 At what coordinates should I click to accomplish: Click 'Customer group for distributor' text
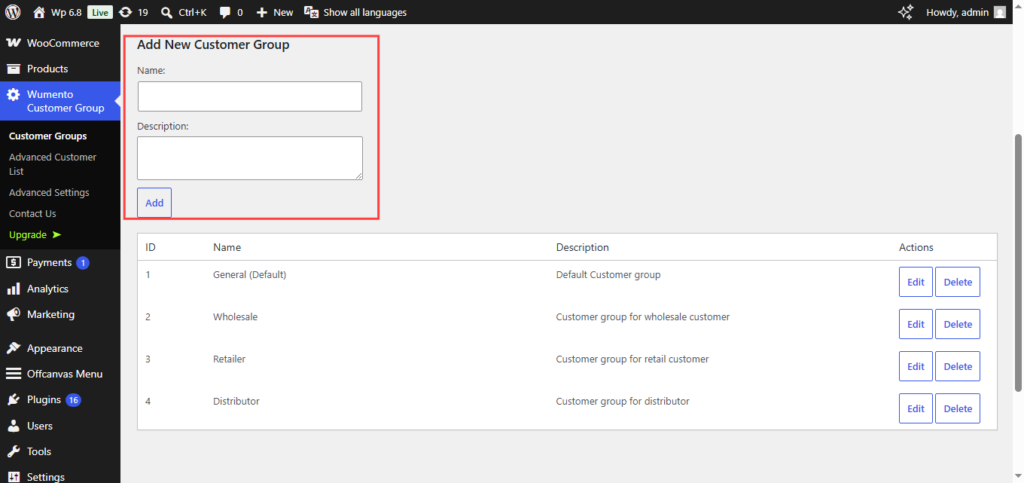point(622,401)
